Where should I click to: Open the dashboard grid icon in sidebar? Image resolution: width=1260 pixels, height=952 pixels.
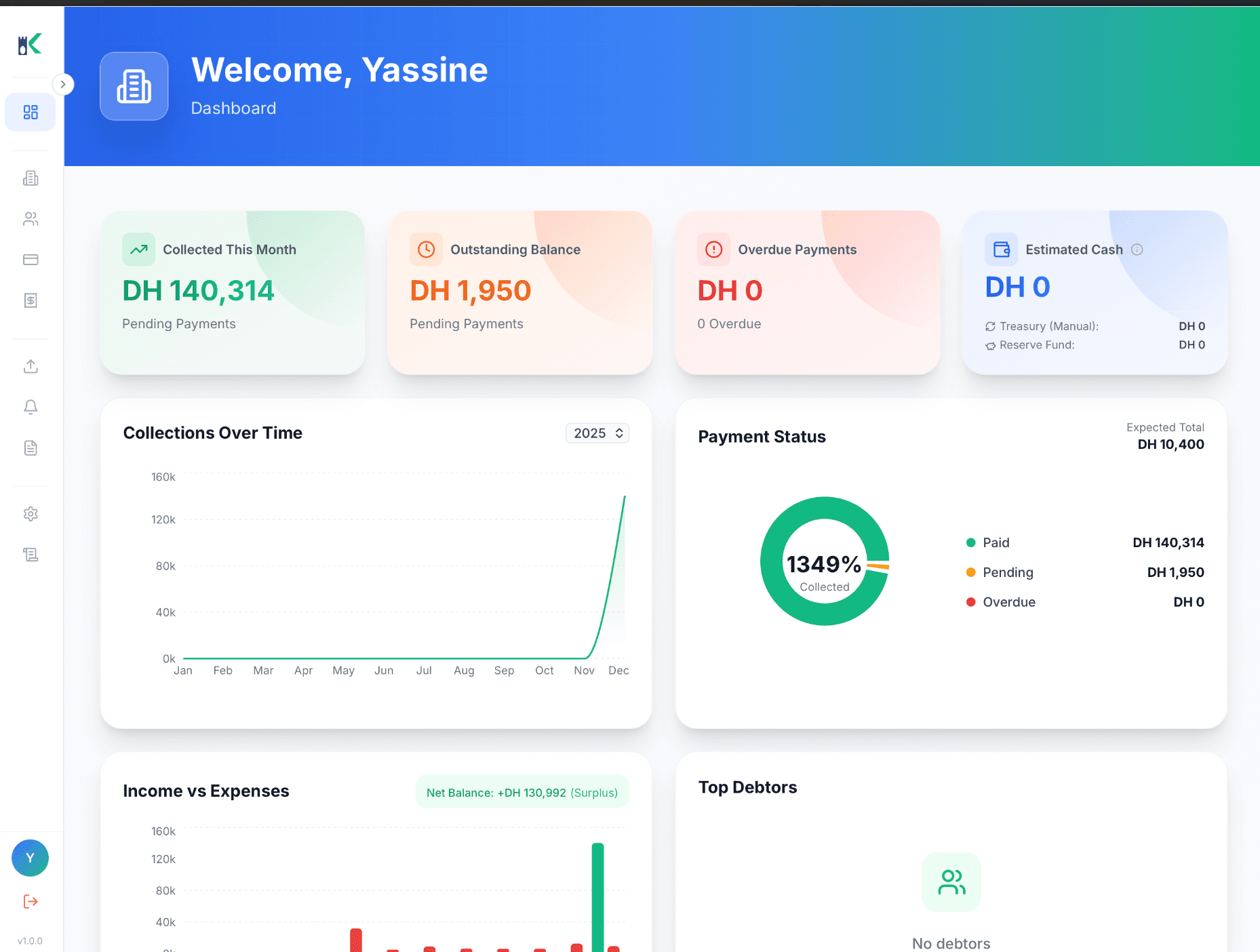click(31, 112)
